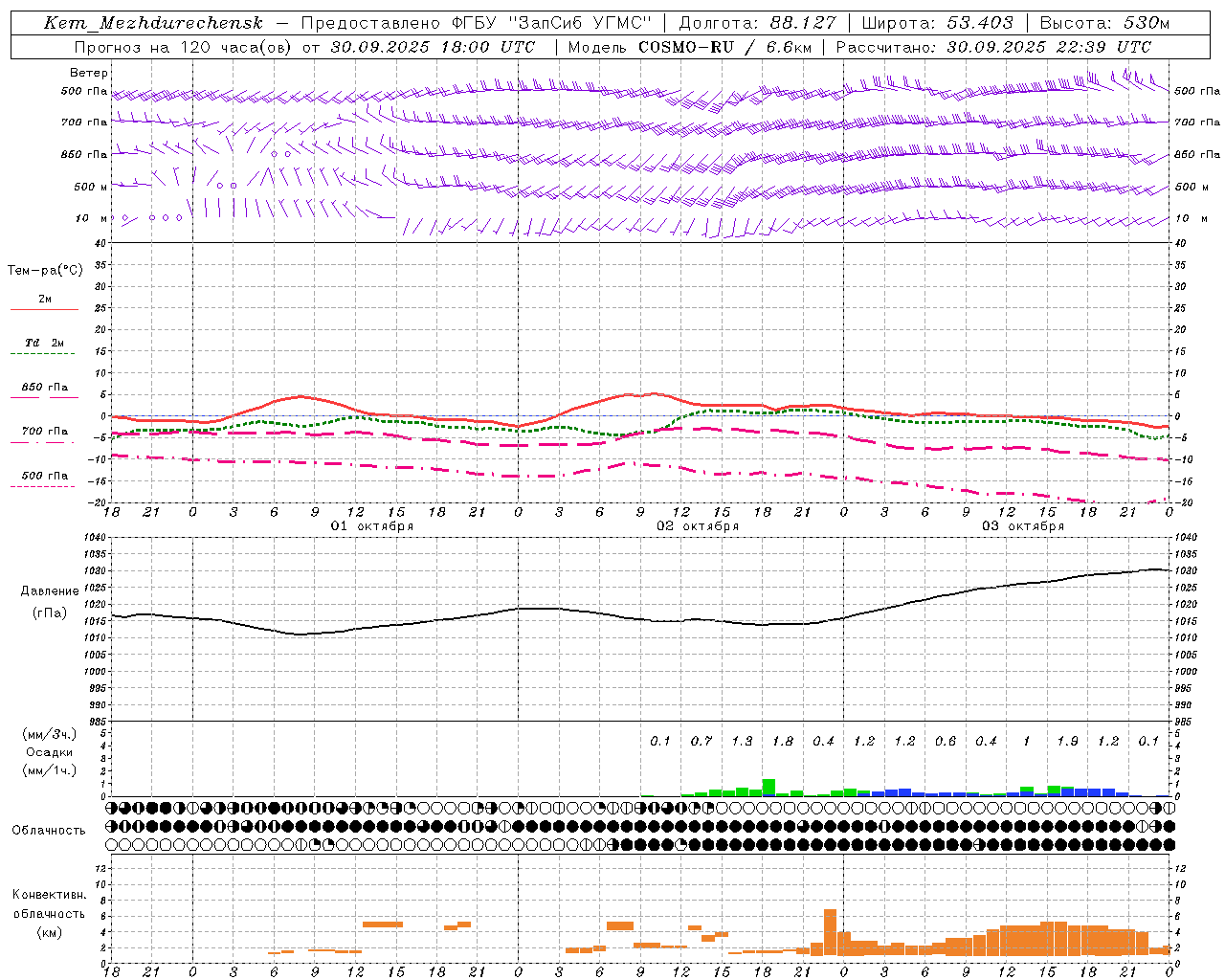Click the date label 03 октября
This screenshot has height=980, width=1225.
pos(1023,525)
